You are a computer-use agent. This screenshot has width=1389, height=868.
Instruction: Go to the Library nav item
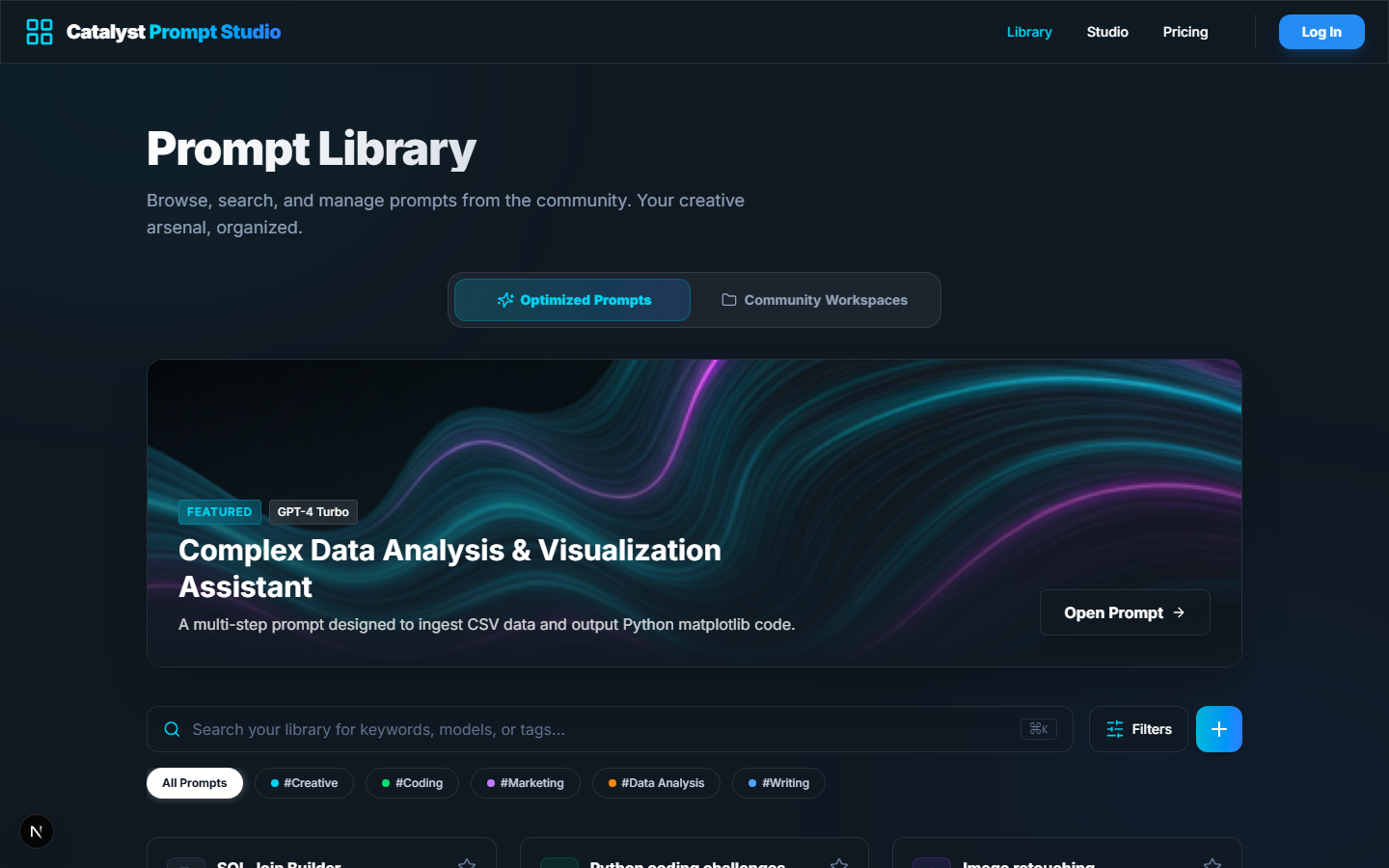click(1029, 32)
